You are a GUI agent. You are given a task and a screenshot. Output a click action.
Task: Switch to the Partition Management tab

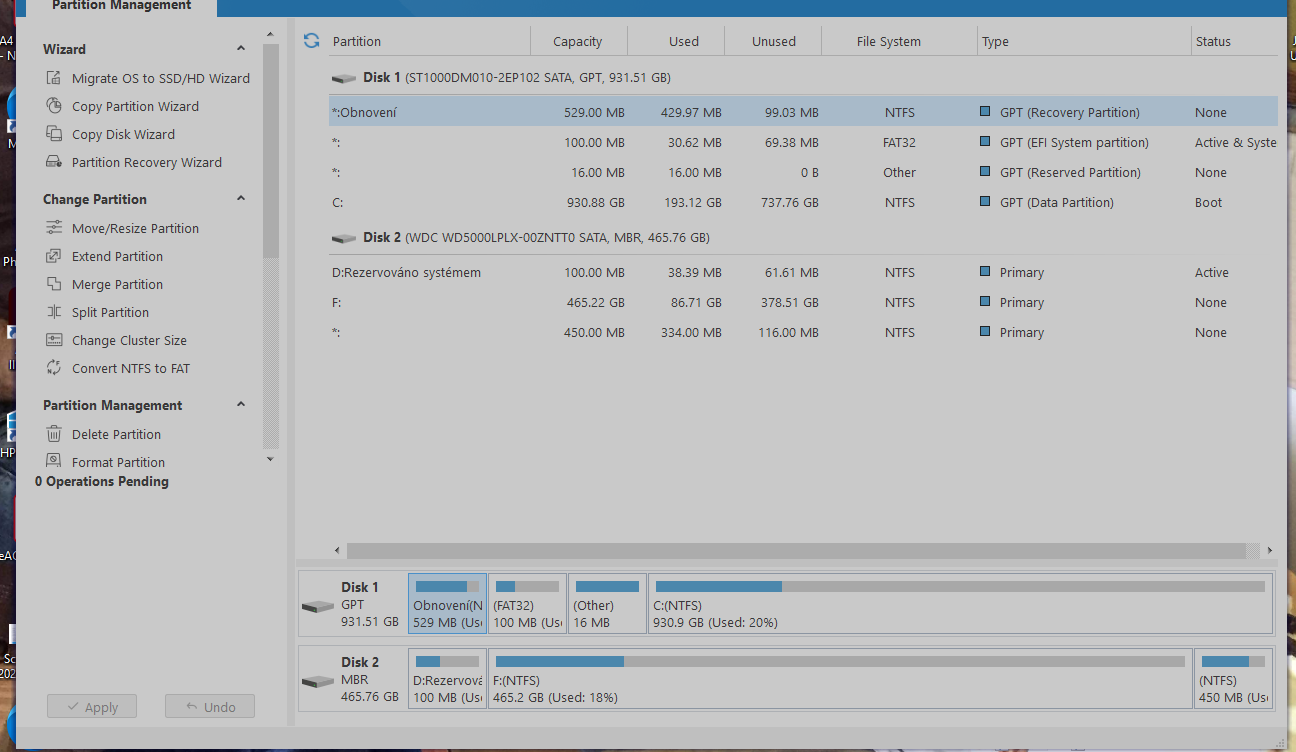[x=121, y=6]
